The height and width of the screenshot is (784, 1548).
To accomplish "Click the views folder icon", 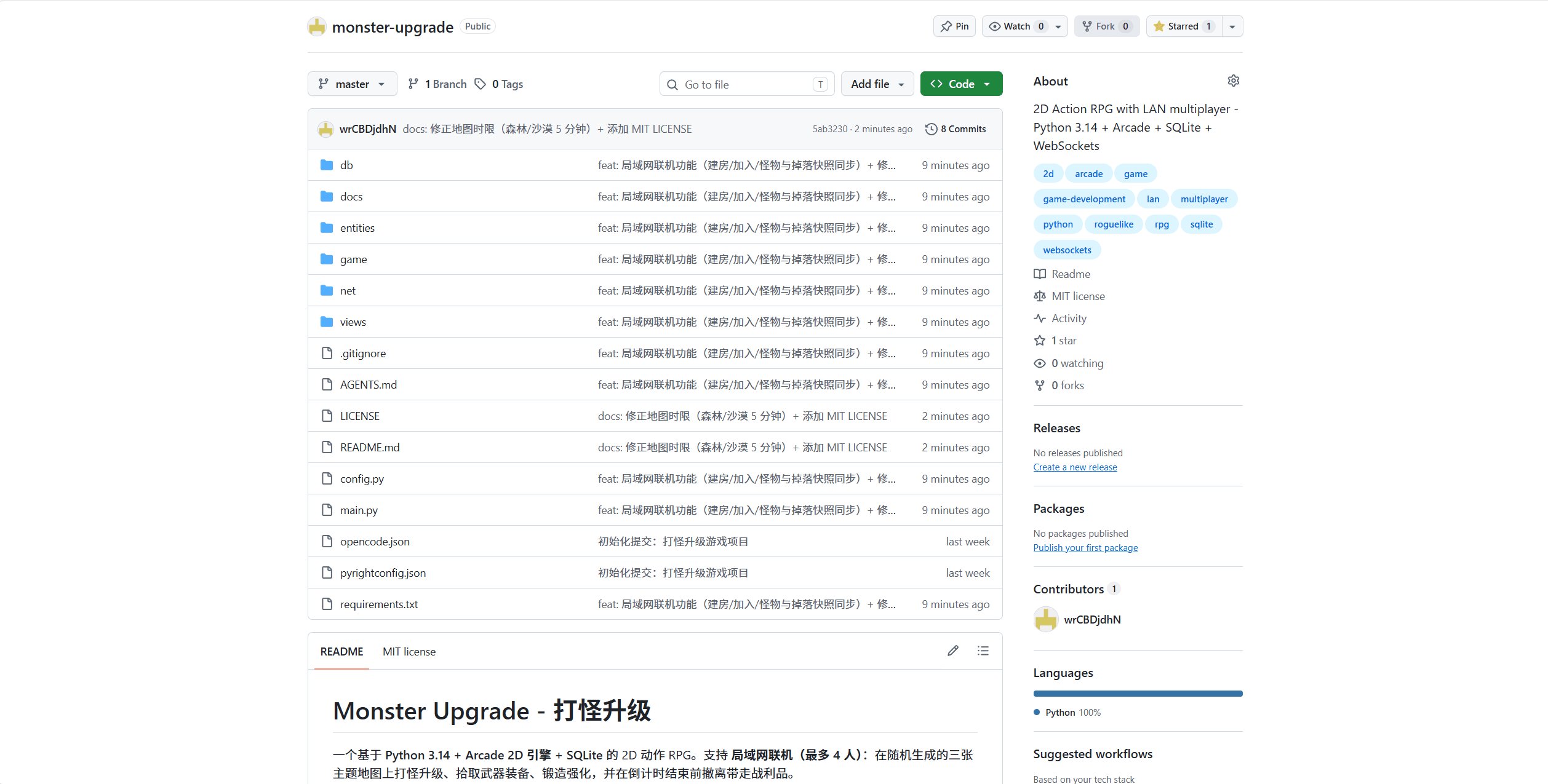I will 327,322.
